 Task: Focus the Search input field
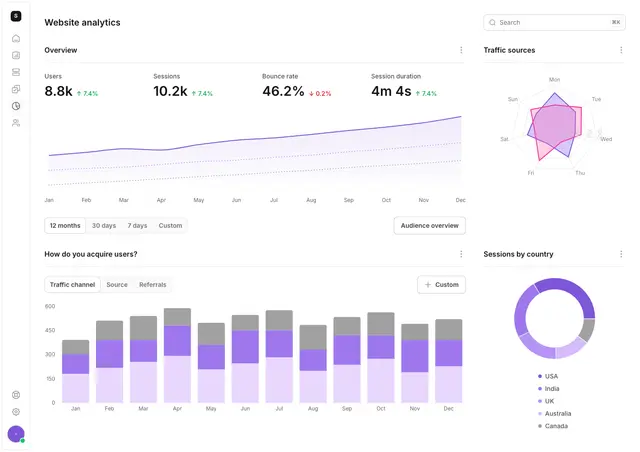(554, 22)
